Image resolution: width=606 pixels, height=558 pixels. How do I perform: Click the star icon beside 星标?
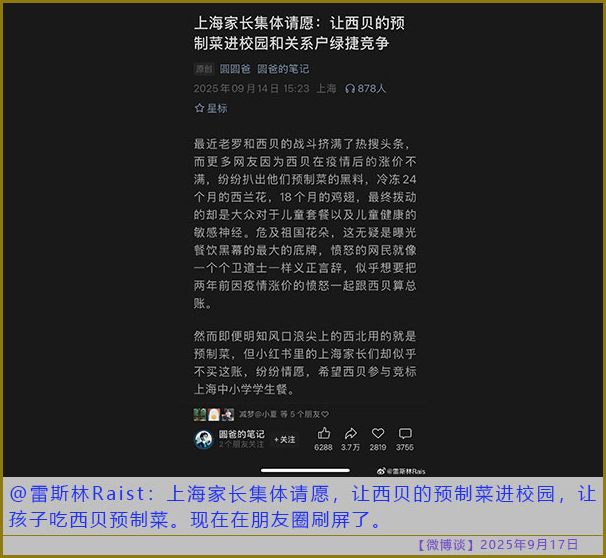click(x=199, y=108)
